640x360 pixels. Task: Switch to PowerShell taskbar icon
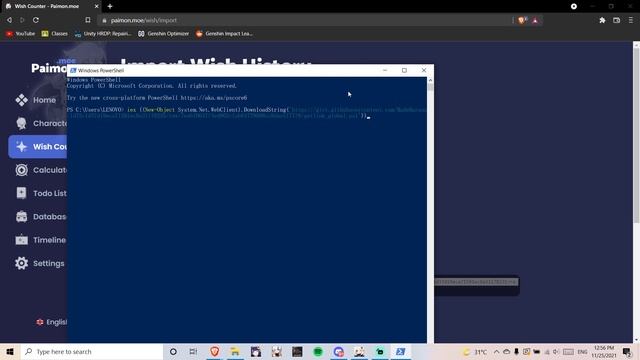(400, 351)
